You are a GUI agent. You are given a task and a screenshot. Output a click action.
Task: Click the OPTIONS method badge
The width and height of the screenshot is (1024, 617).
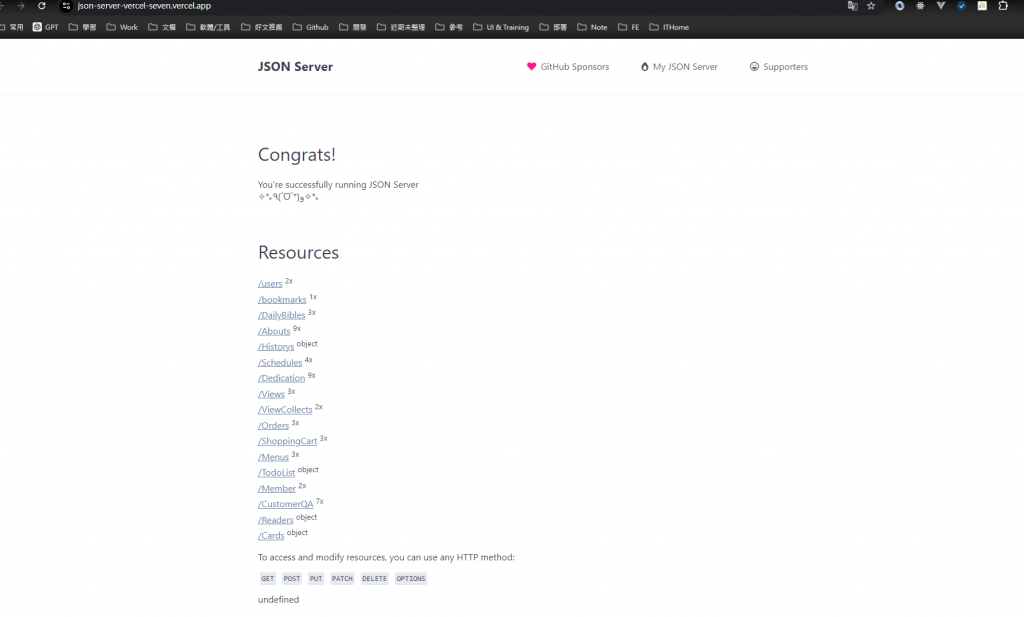(x=411, y=578)
